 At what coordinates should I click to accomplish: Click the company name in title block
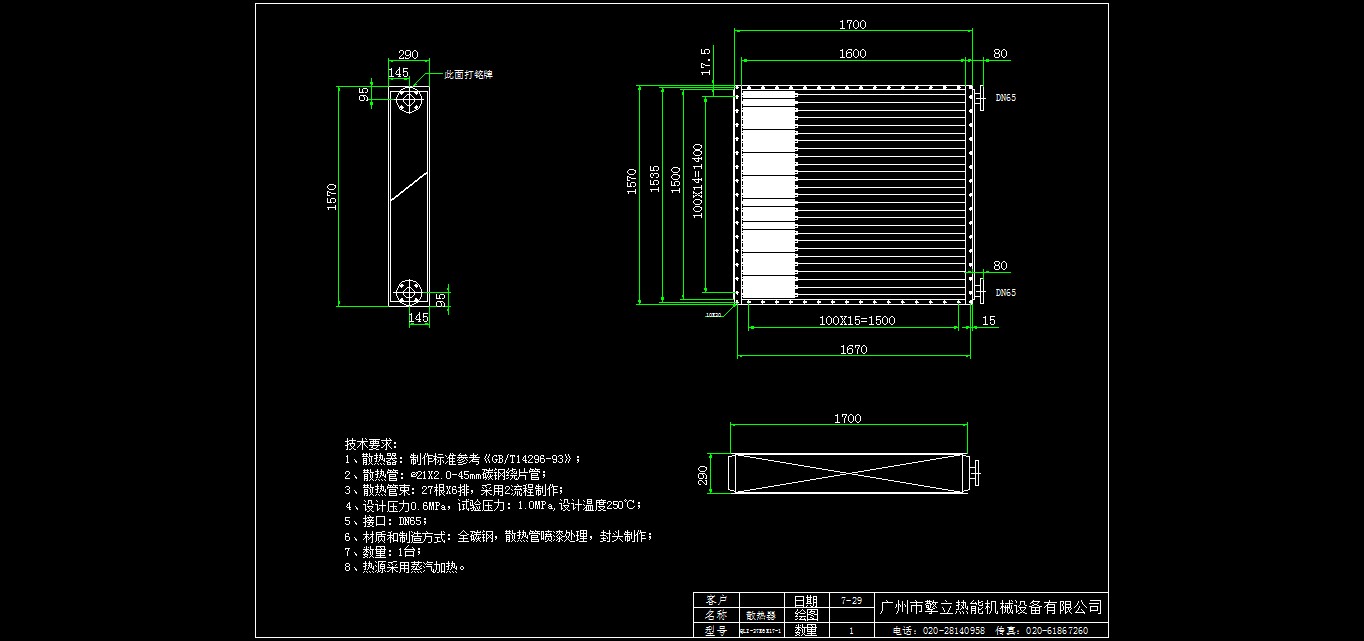pyautogui.click(x=990, y=607)
